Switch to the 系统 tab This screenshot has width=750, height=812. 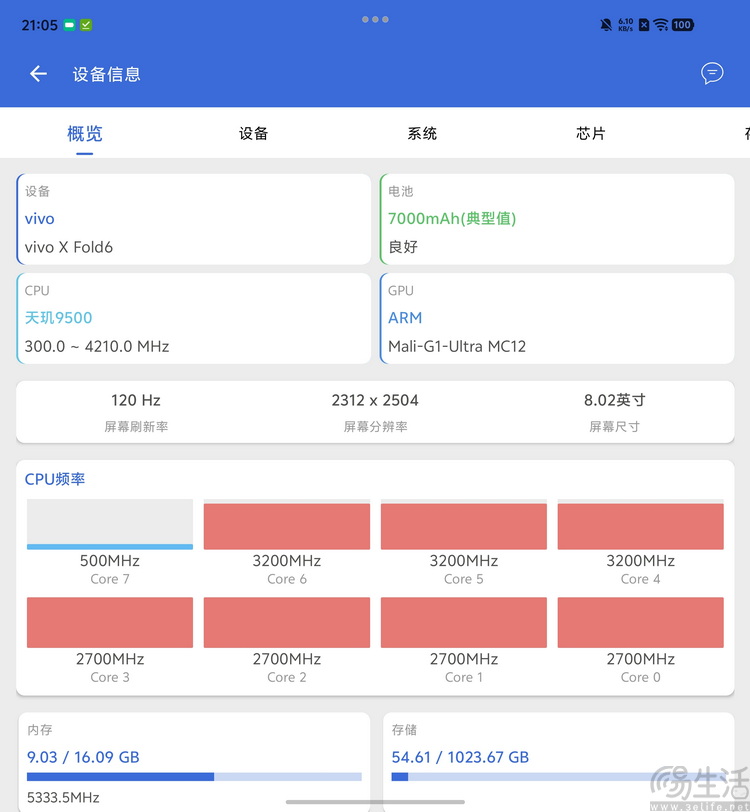coord(422,134)
